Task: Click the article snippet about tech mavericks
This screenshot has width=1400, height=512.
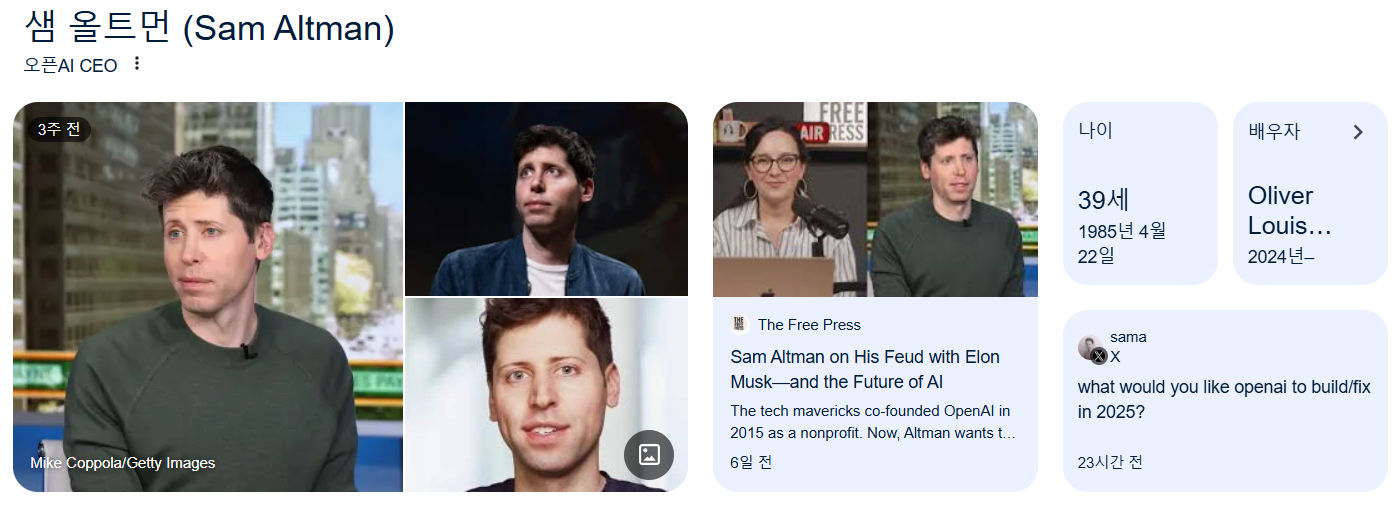Action: click(873, 422)
